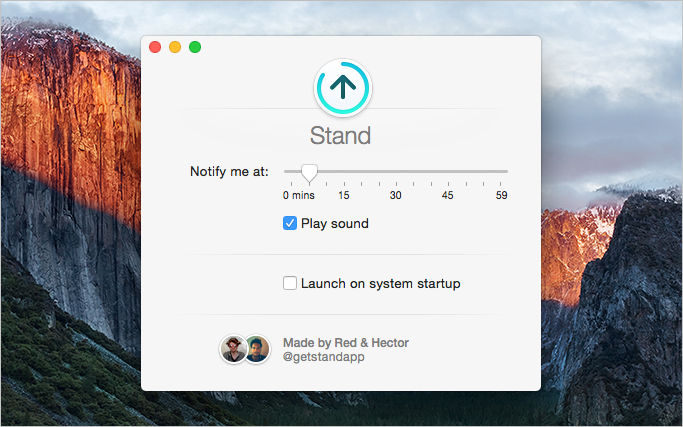Image resolution: width=683 pixels, height=427 pixels.
Task: Click the Play sound label text
Action: (335, 224)
